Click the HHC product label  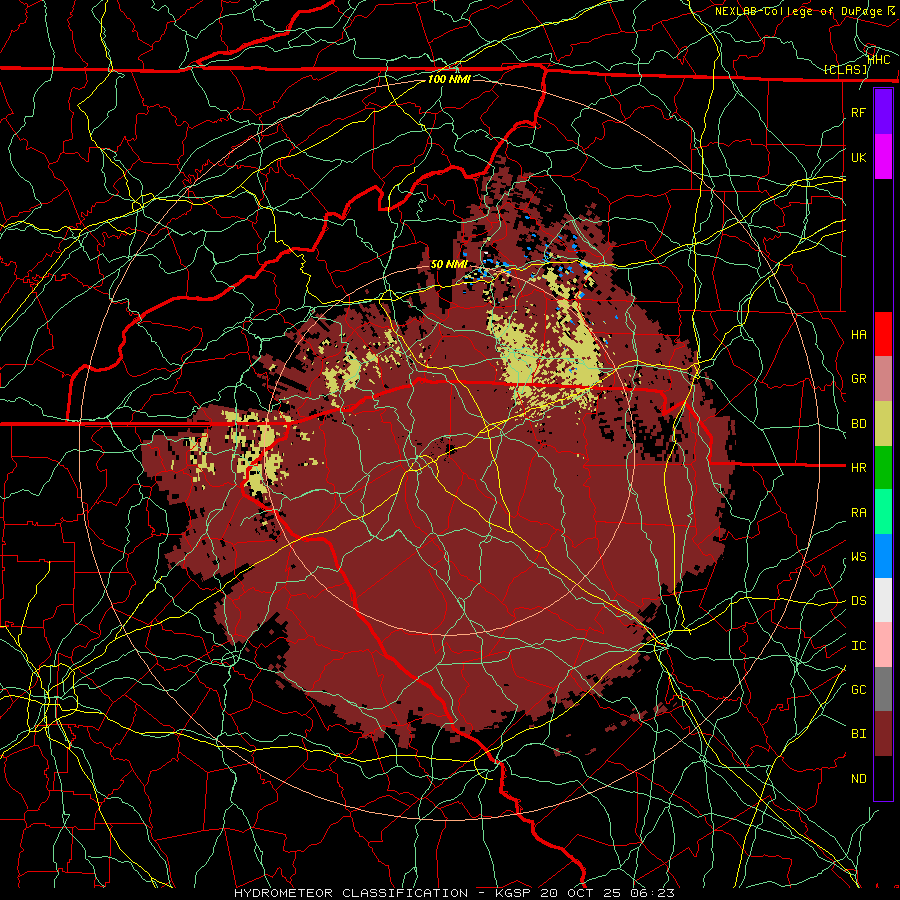(879, 60)
